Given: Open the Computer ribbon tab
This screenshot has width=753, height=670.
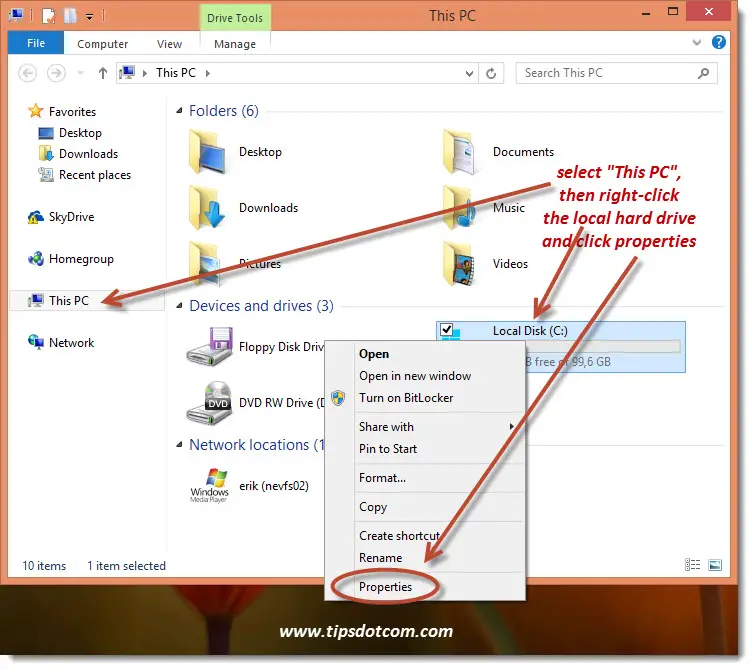Looking at the screenshot, I should [102, 44].
